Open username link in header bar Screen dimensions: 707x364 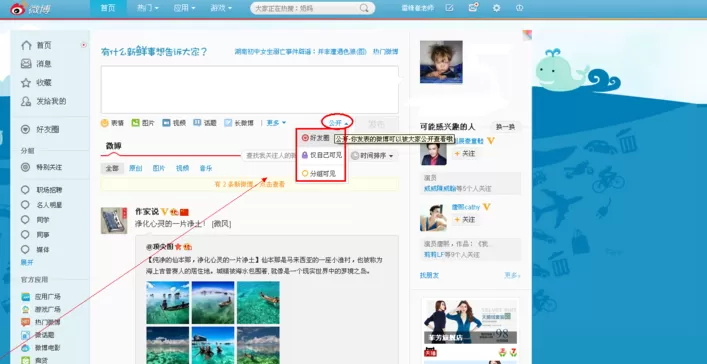(418, 8)
